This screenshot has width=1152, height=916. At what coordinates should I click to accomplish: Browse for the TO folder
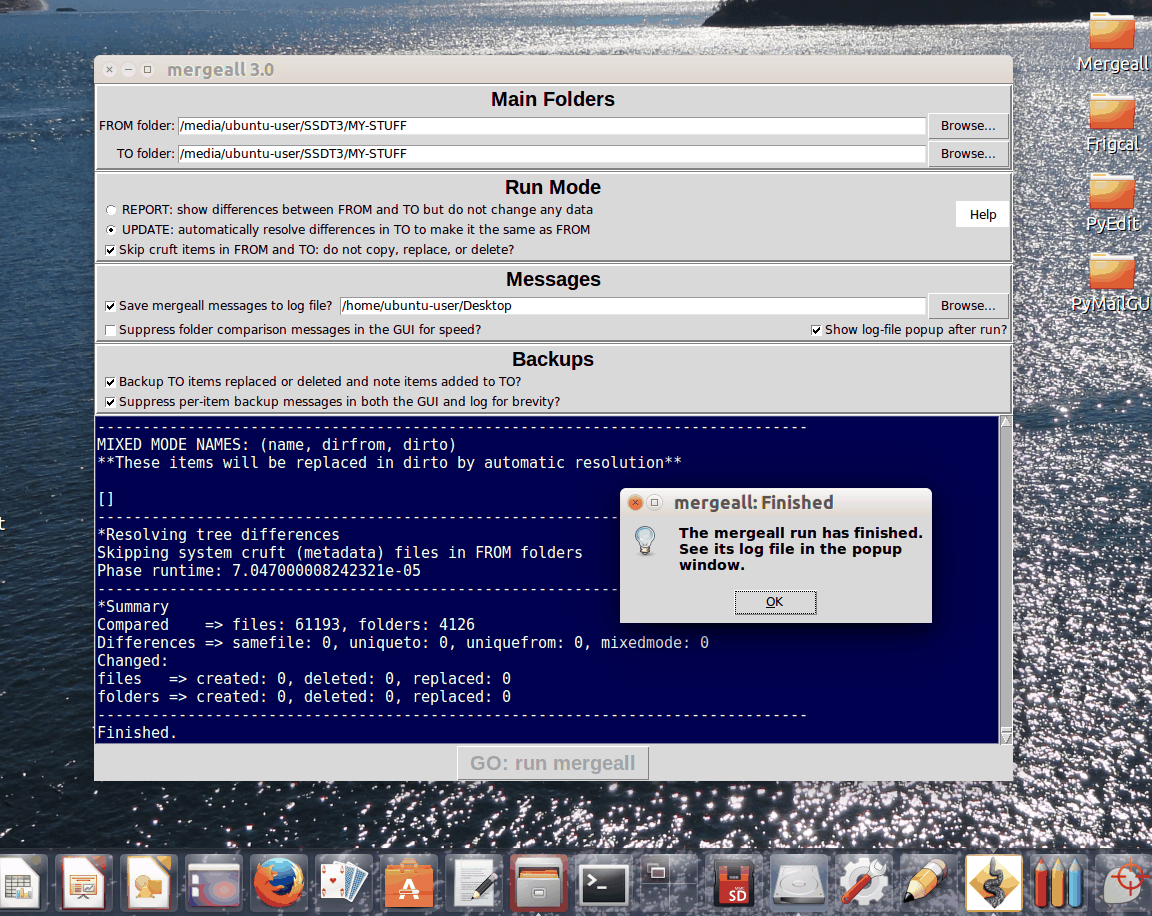968,154
